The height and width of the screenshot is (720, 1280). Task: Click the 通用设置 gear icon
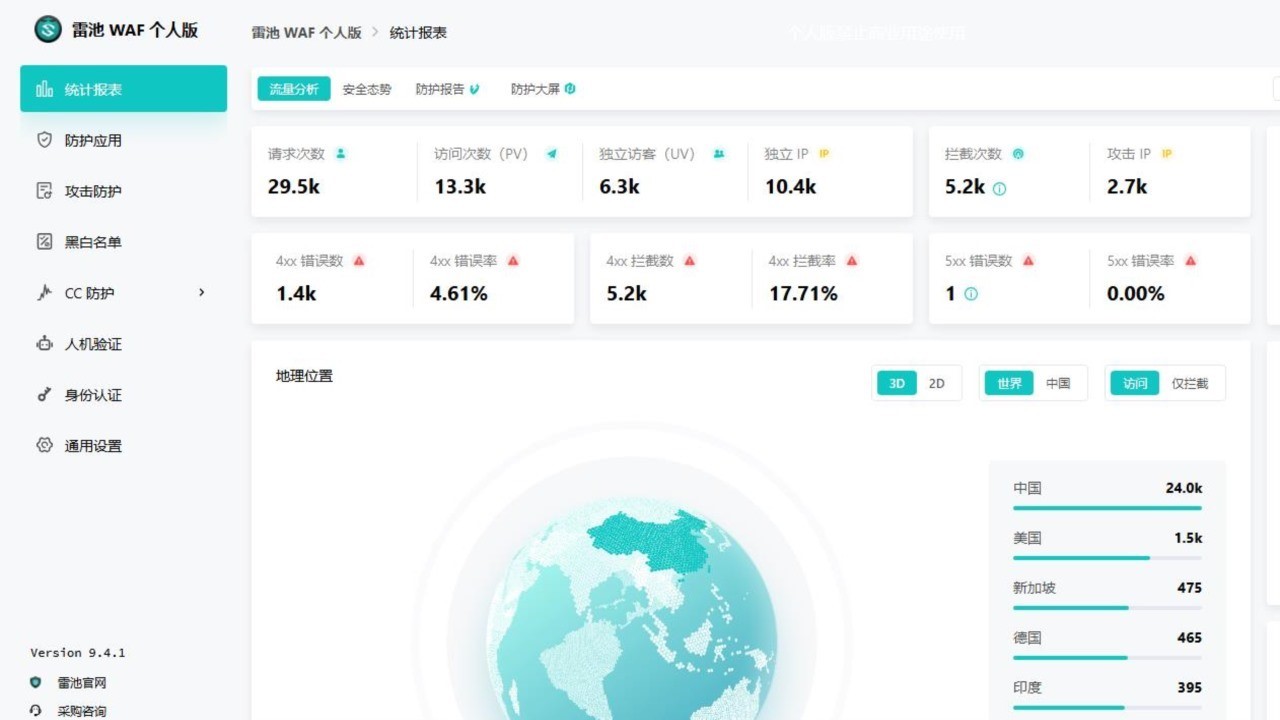(x=44, y=446)
